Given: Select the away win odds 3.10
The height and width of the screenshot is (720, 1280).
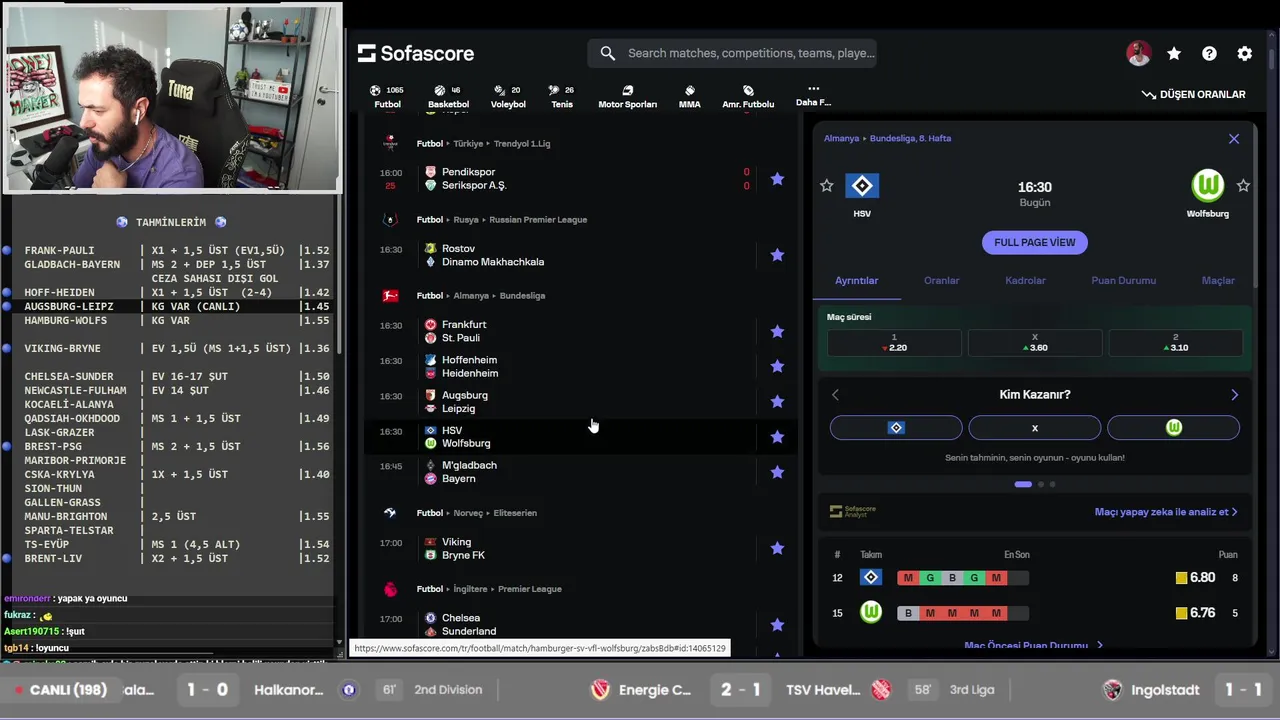Looking at the screenshot, I should click(x=1175, y=343).
